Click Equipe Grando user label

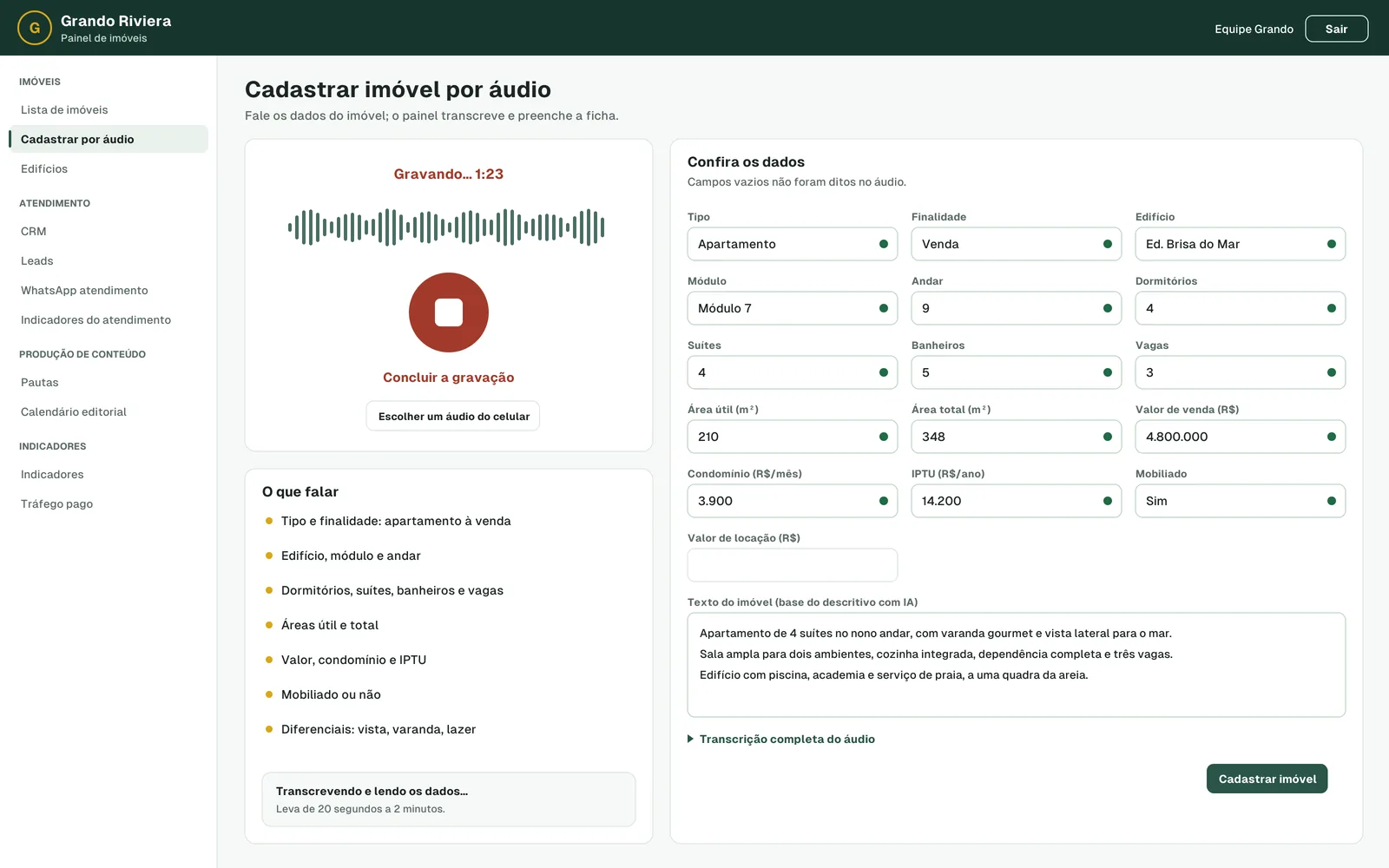pos(1254,30)
